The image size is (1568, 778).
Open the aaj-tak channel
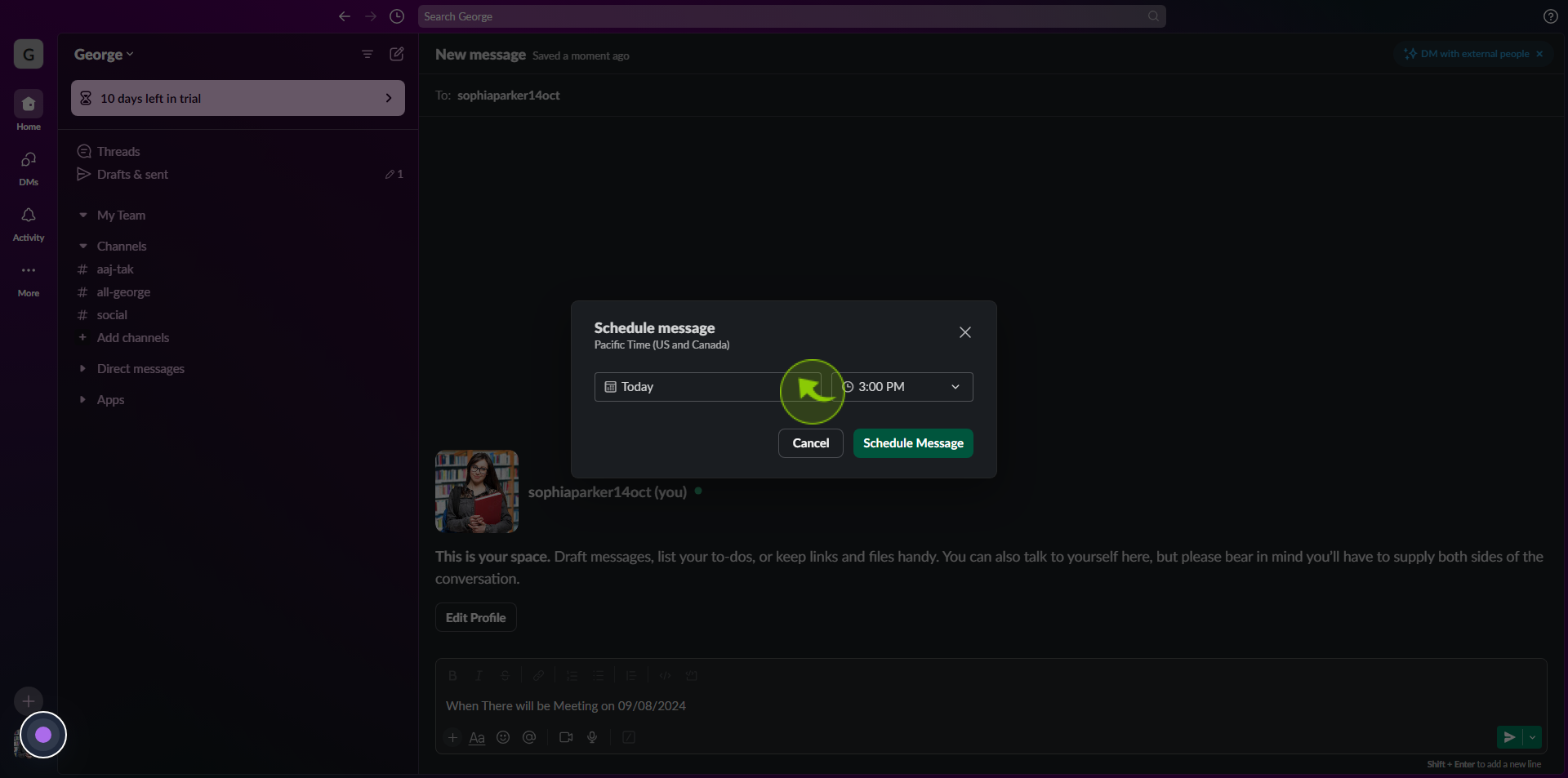point(115,269)
